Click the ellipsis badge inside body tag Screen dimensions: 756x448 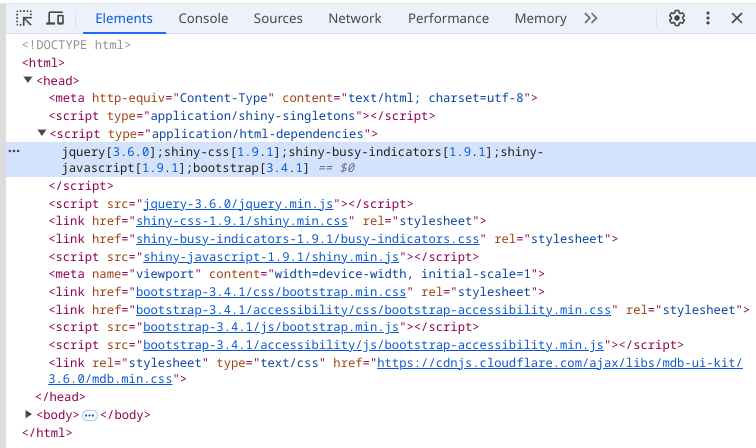tap(90, 415)
